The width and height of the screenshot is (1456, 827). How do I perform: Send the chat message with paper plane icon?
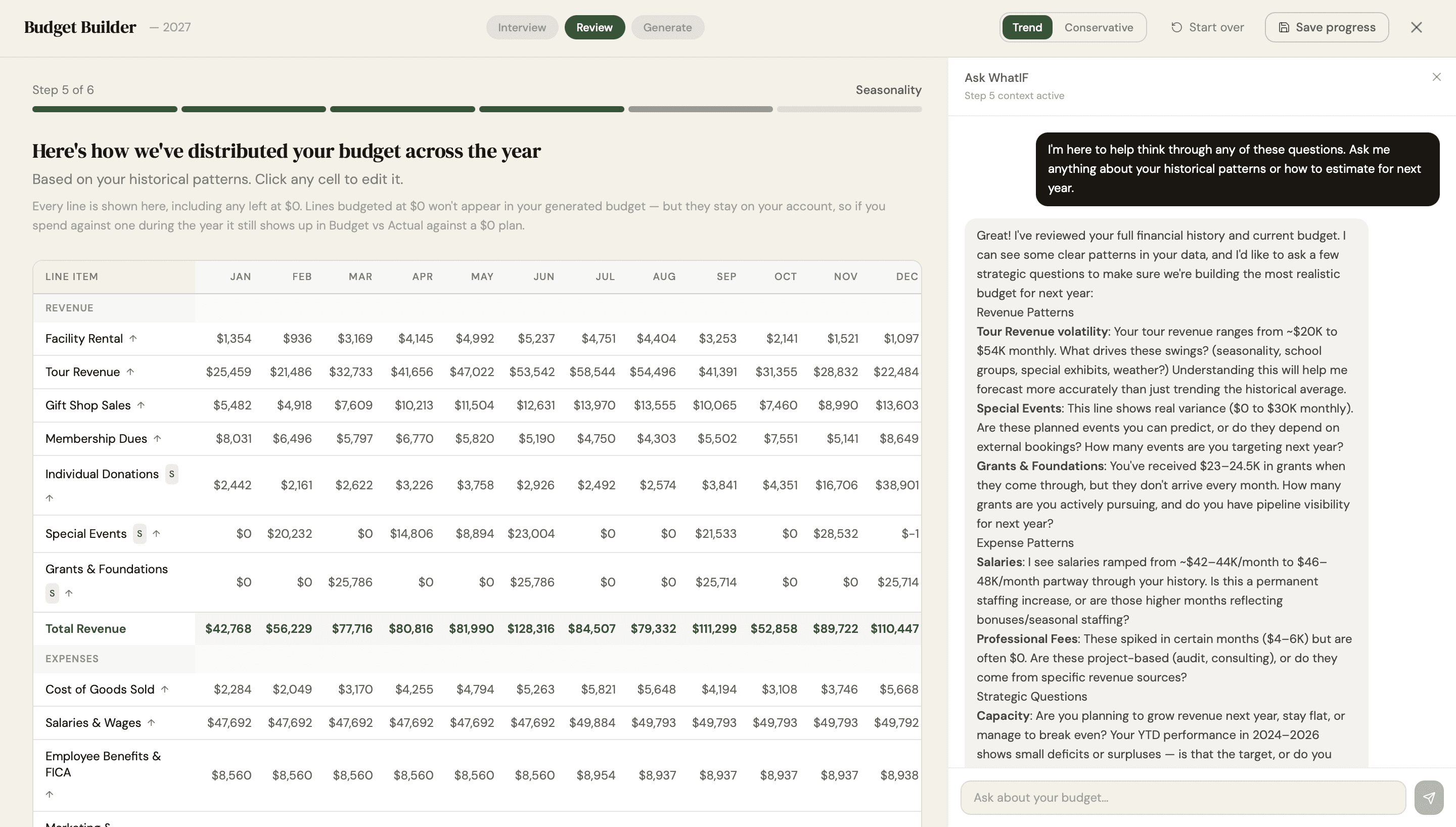tap(1429, 798)
